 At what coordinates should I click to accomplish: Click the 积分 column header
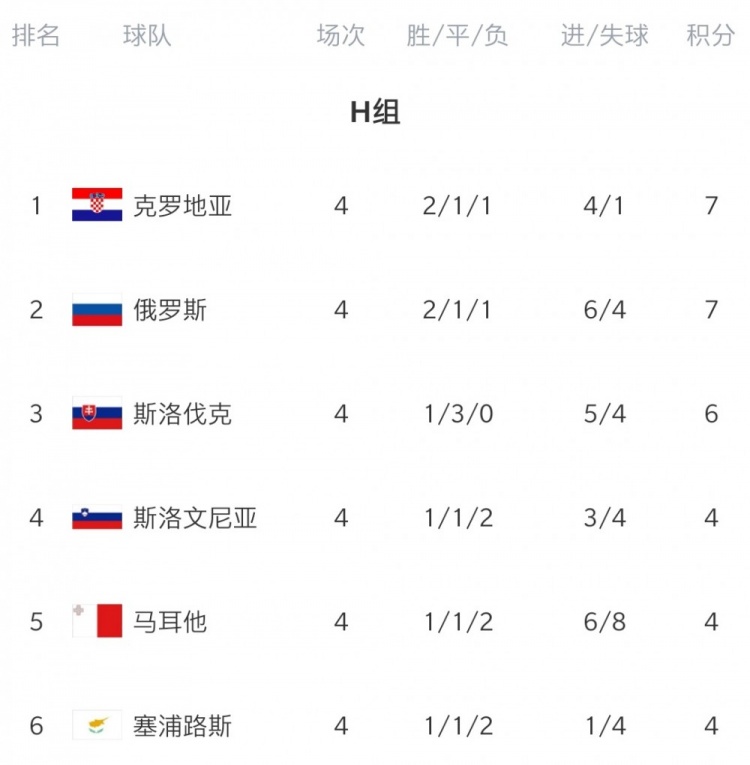click(x=710, y=35)
